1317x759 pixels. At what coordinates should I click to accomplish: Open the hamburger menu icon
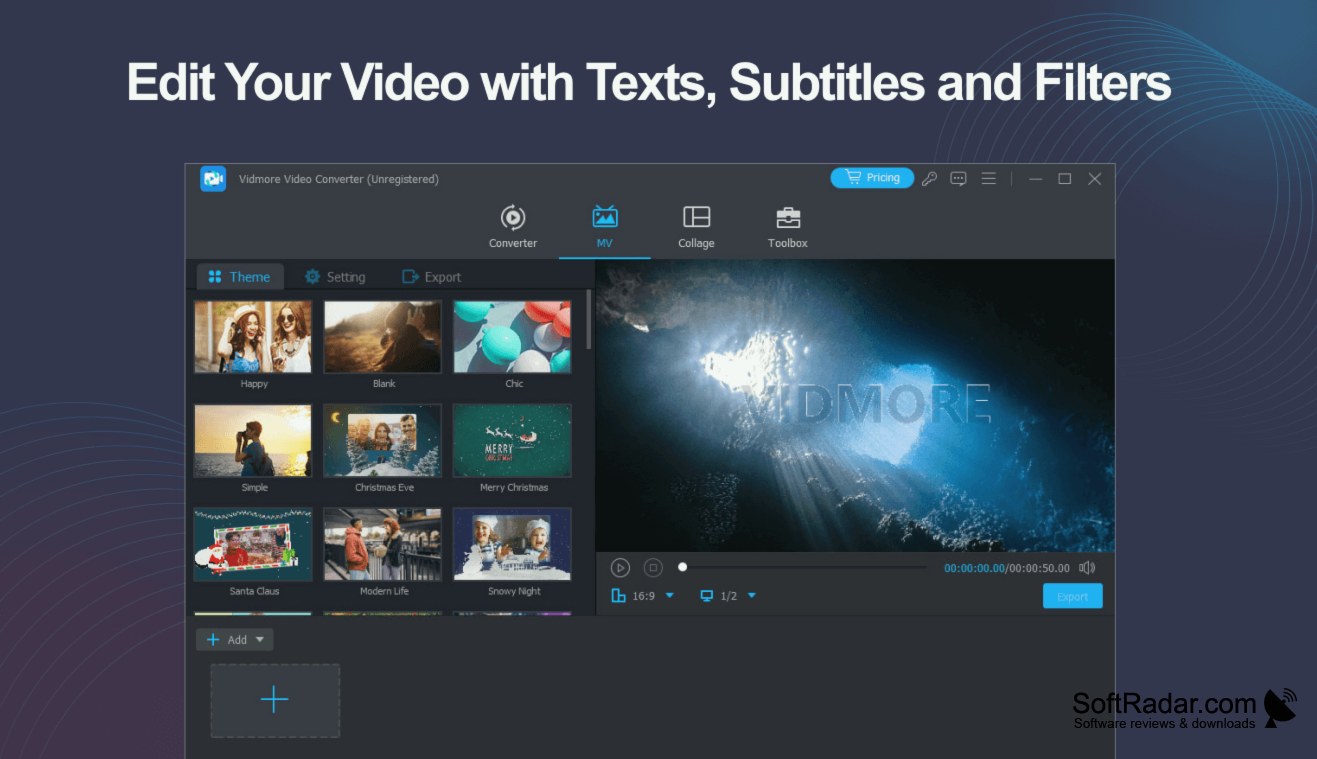pyautogui.click(x=988, y=179)
